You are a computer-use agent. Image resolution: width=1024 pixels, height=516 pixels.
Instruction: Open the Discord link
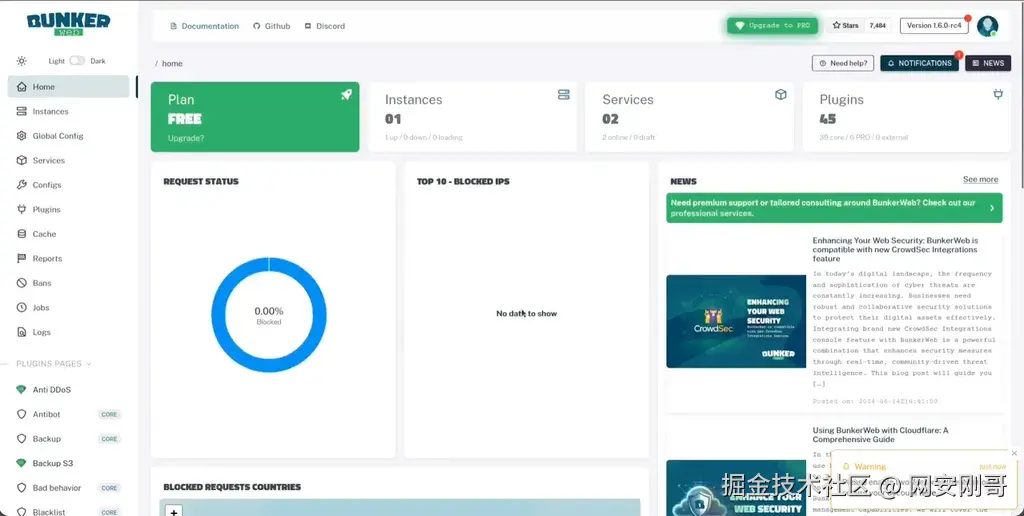coord(325,26)
